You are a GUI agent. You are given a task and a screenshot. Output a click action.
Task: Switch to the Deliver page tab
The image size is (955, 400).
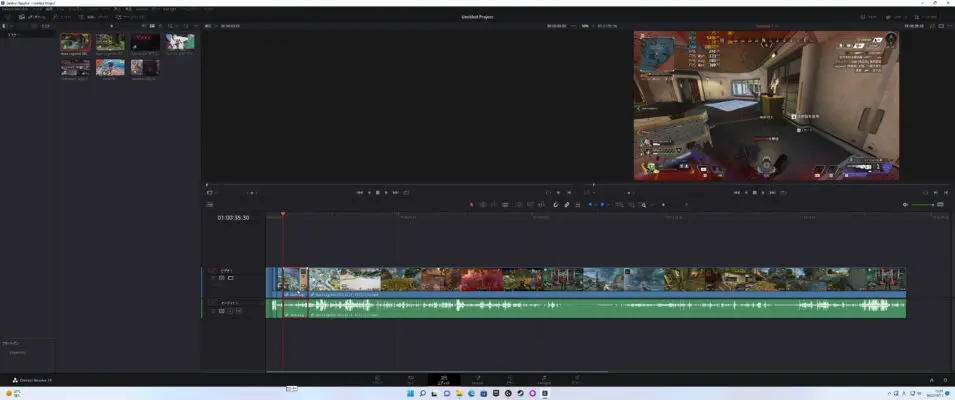(x=577, y=380)
